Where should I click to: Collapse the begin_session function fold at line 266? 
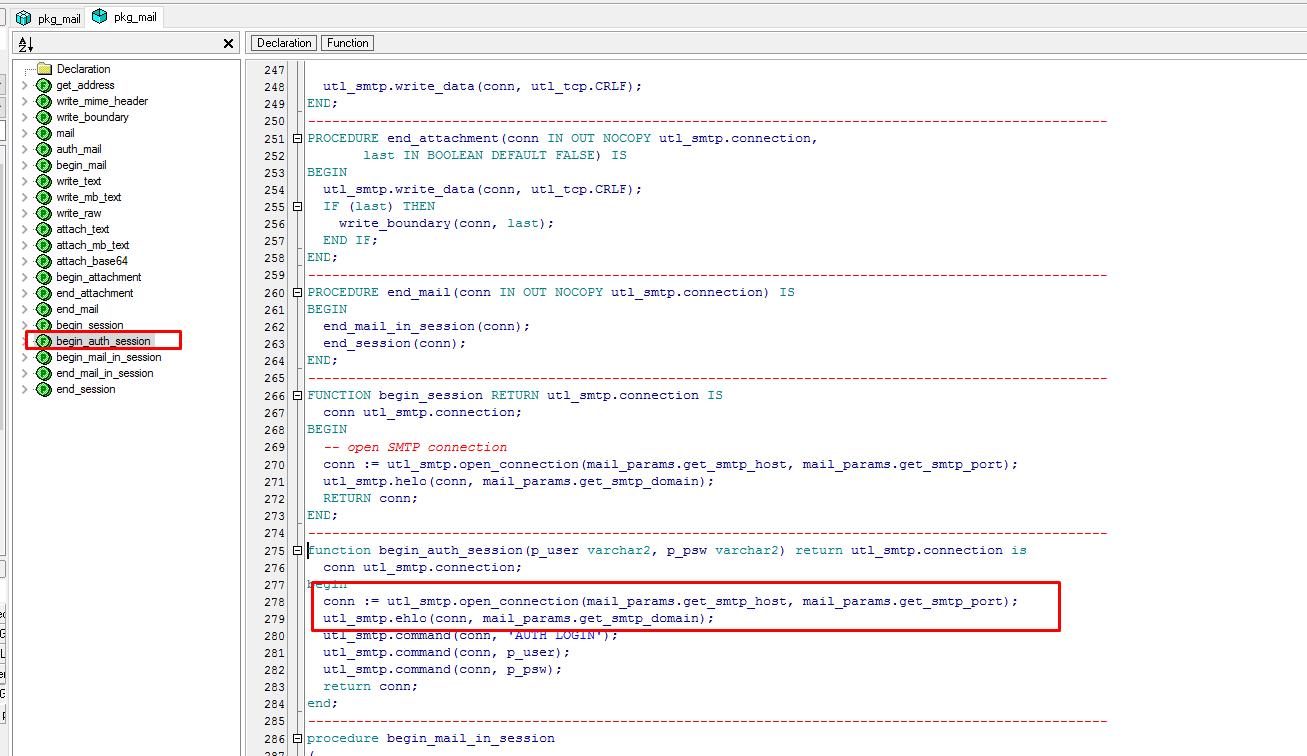tap(297, 395)
